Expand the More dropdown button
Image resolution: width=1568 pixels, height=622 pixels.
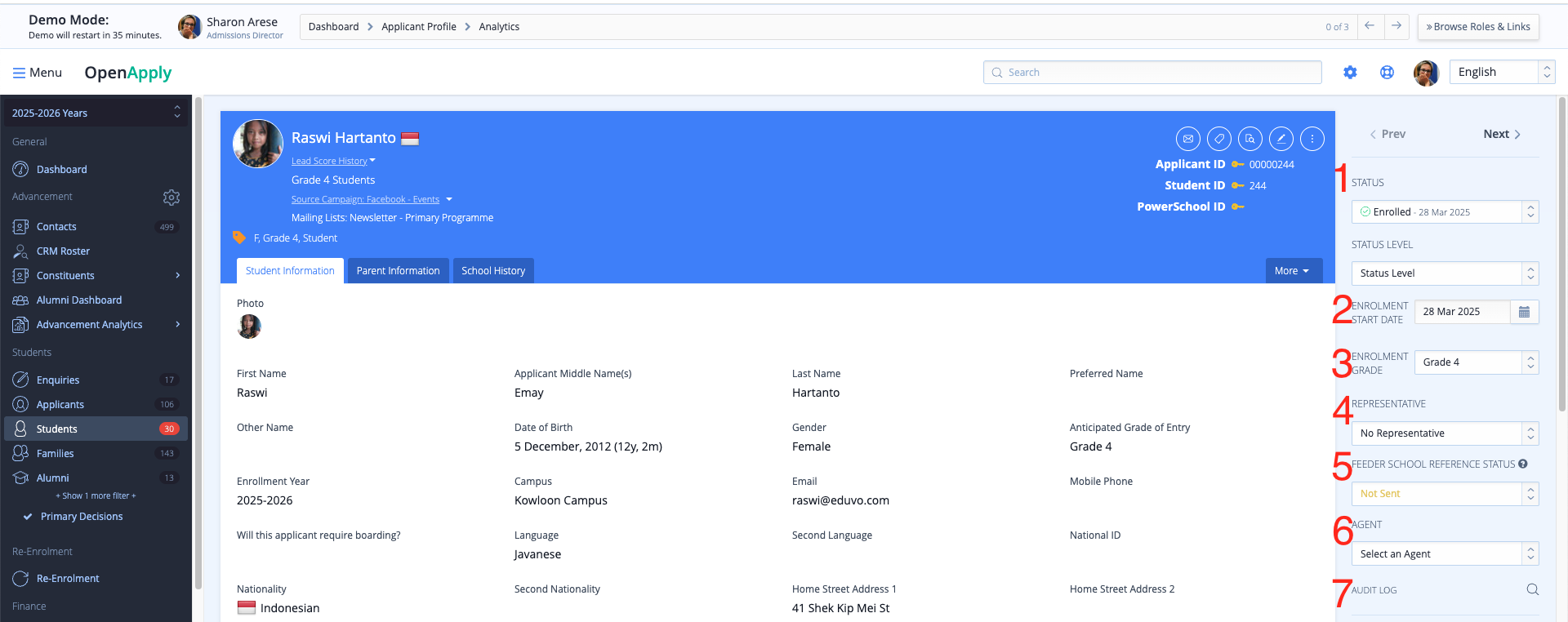click(1293, 271)
